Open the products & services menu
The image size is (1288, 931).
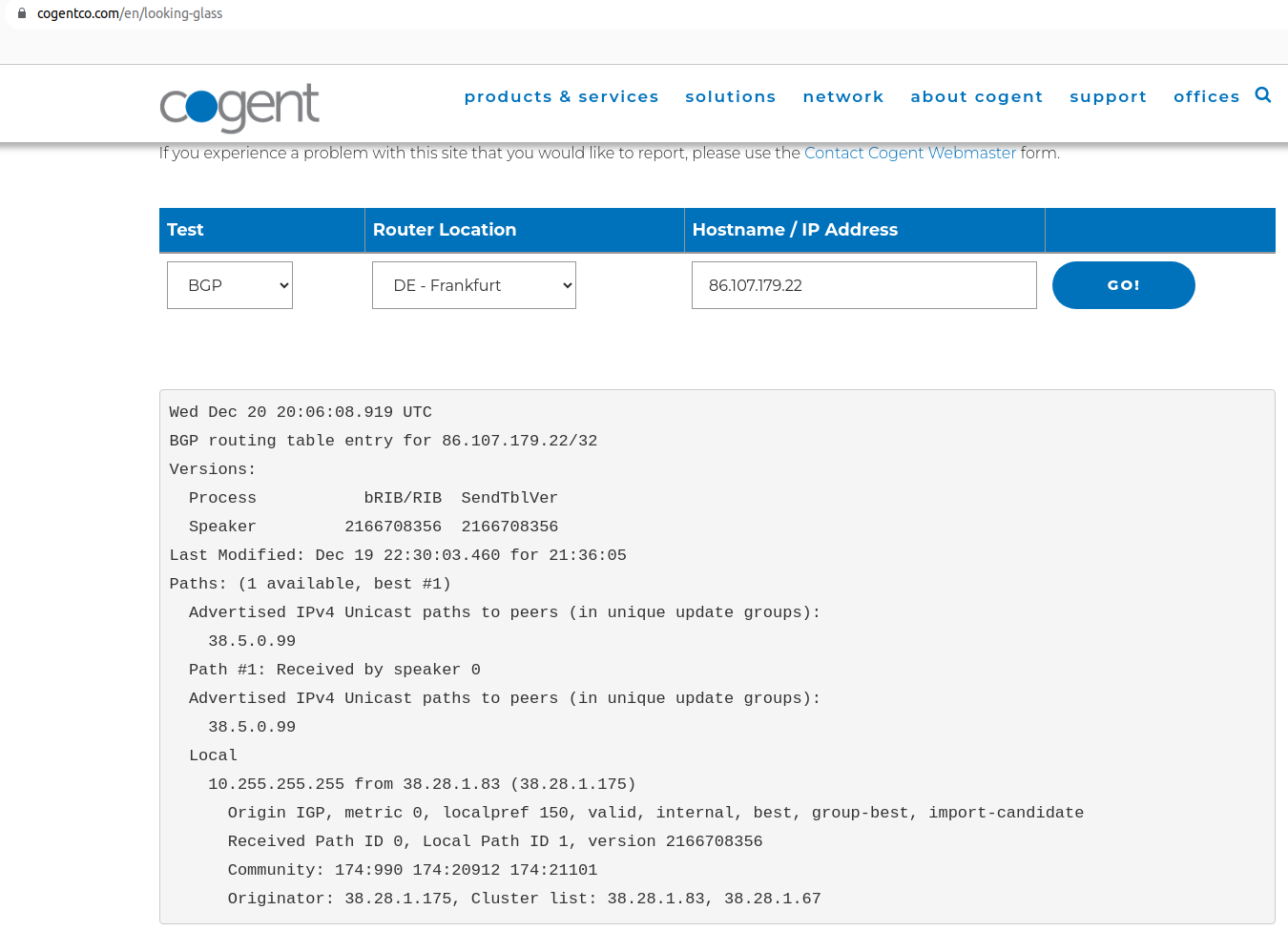click(x=561, y=96)
